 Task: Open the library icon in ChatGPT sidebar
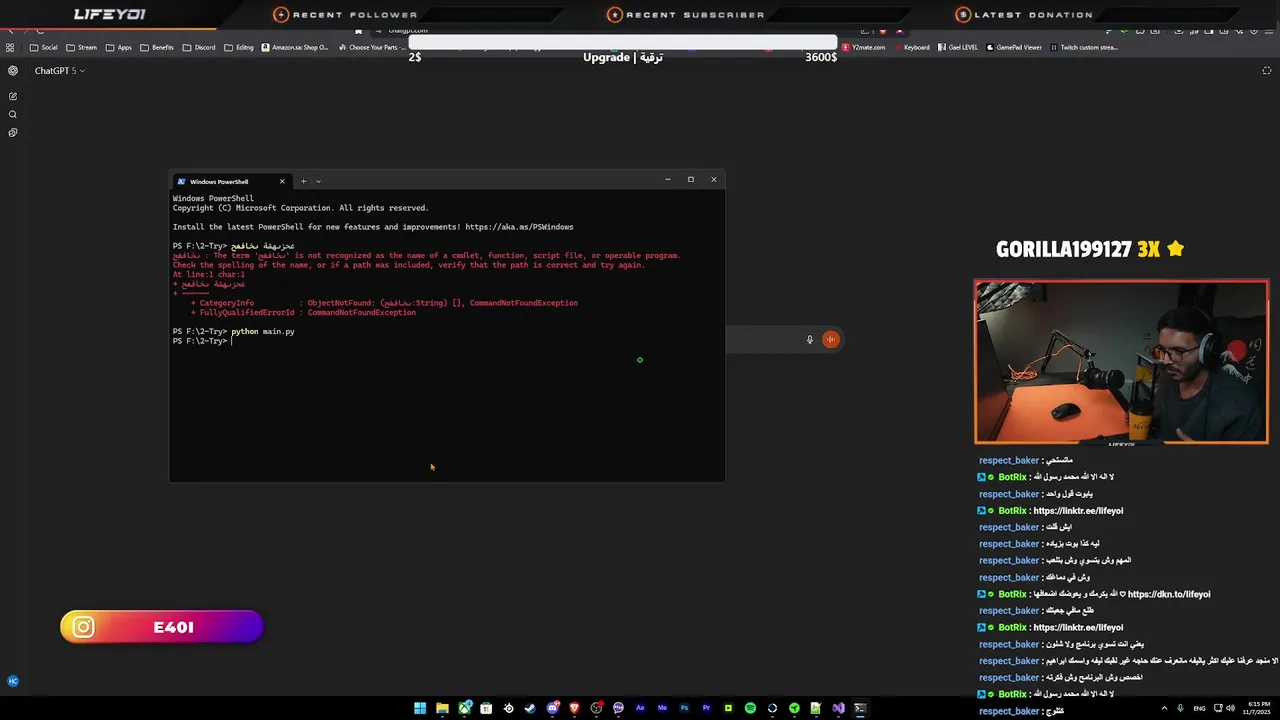point(13,132)
